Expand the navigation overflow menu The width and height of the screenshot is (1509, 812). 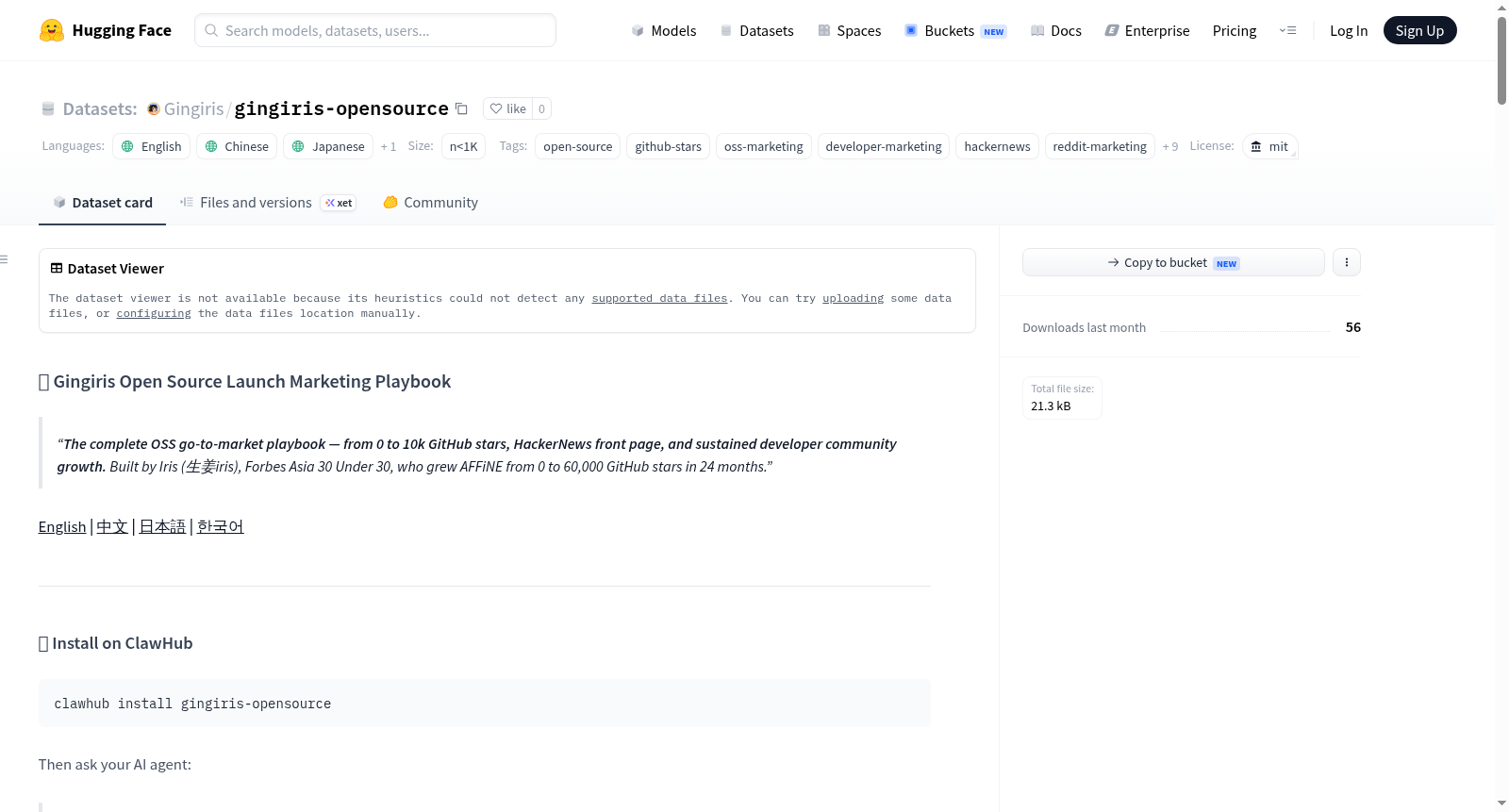[1287, 30]
